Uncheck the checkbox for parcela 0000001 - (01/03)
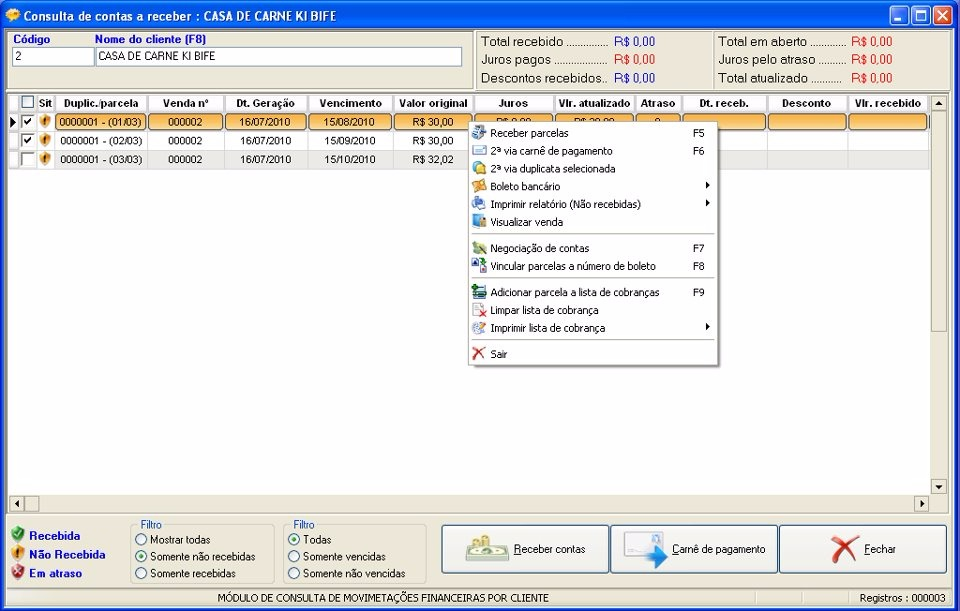Screen dimensions: 960x611 tap(28, 121)
